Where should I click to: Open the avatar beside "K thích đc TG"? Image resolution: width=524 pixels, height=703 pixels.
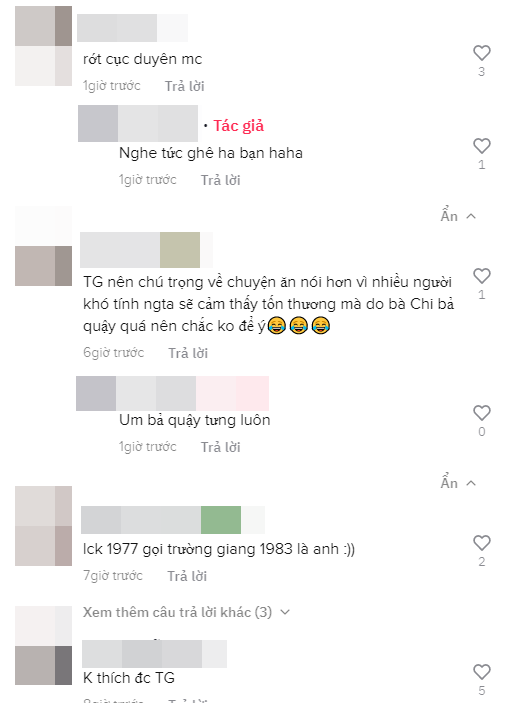pos(43,646)
